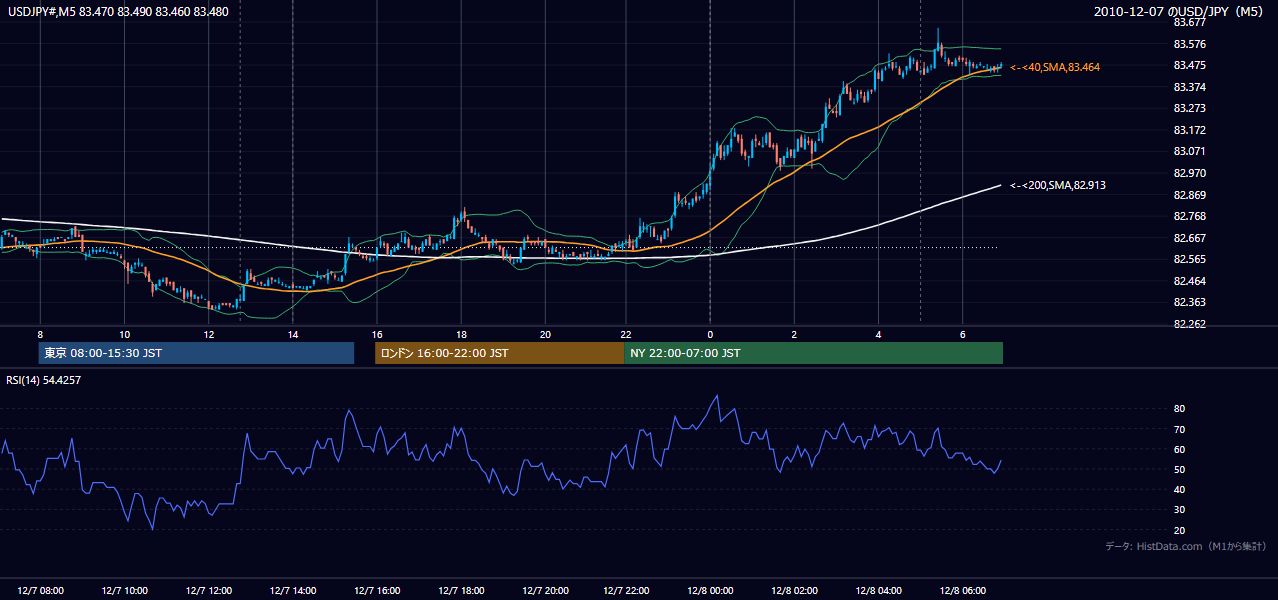Click the 12/7 12:00 time axis label
This screenshot has height=600, width=1278.
click(x=208, y=591)
